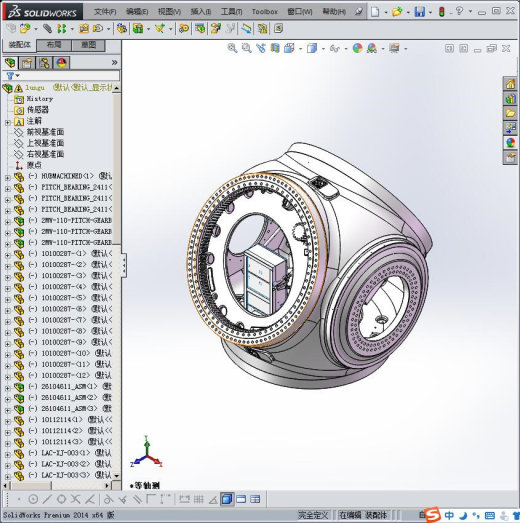Screen dimensions: 520x523
Task: Open the 工具(T) menu
Action: (x=231, y=12)
